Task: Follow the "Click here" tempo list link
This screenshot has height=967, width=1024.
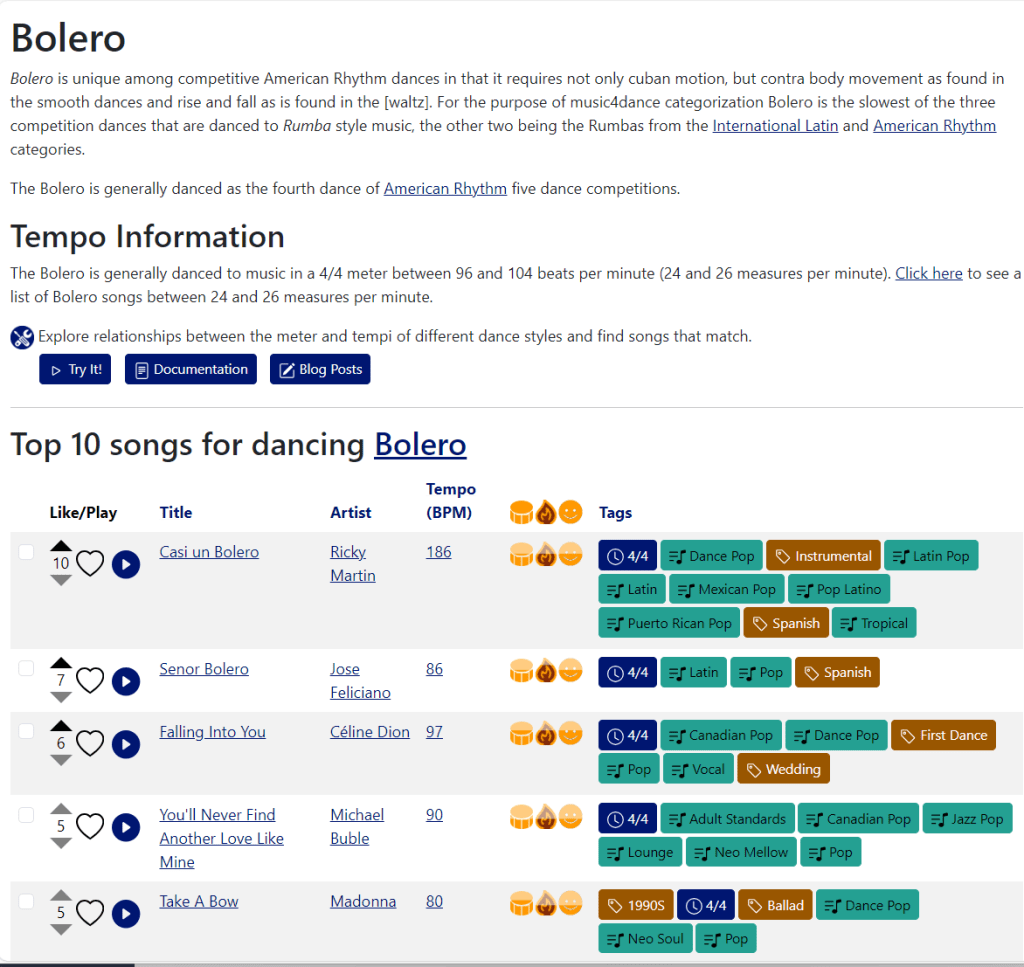Action: click(x=928, y=272)
